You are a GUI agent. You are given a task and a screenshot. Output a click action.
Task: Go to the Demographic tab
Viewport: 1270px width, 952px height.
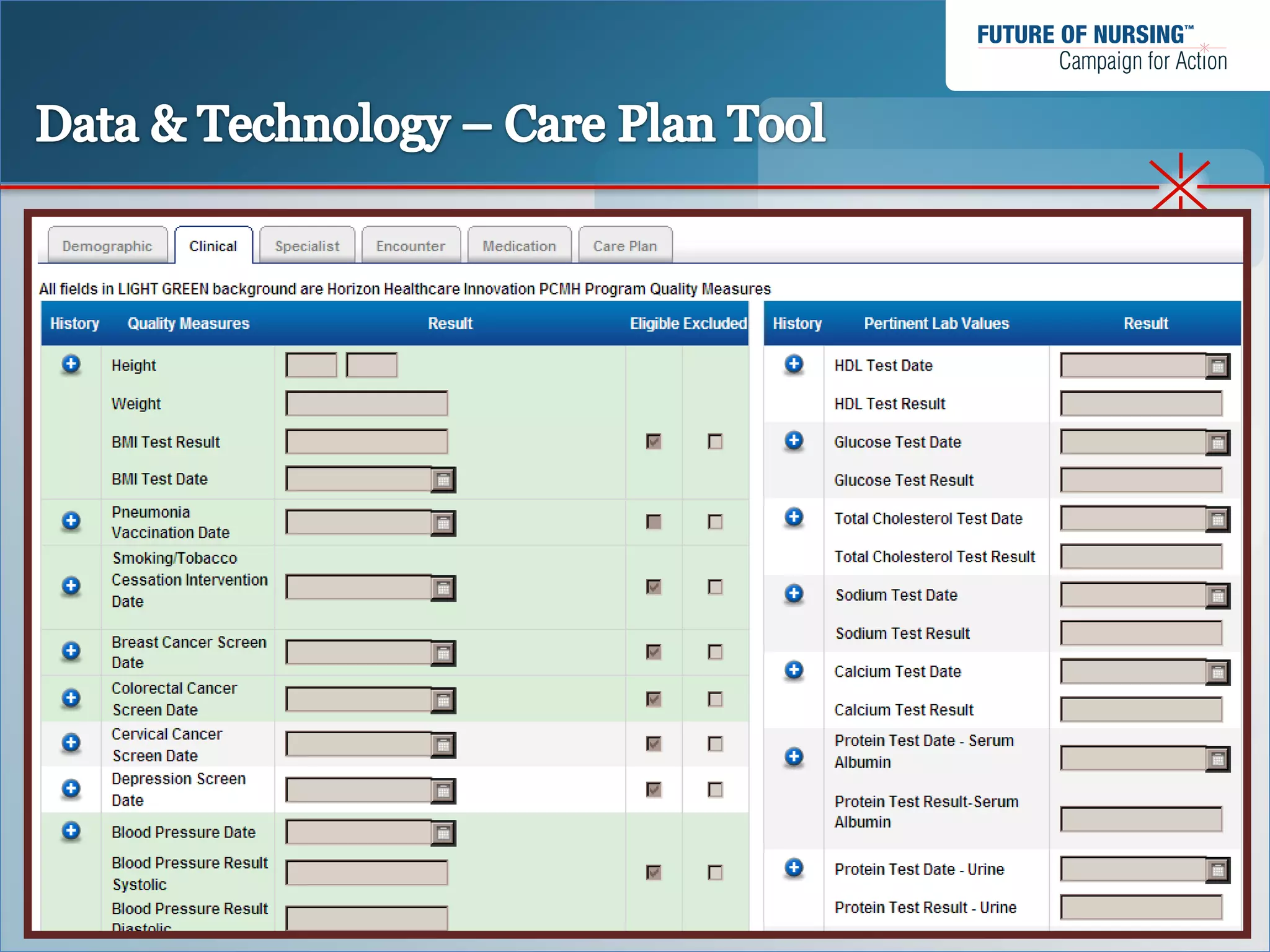point(107,246)
